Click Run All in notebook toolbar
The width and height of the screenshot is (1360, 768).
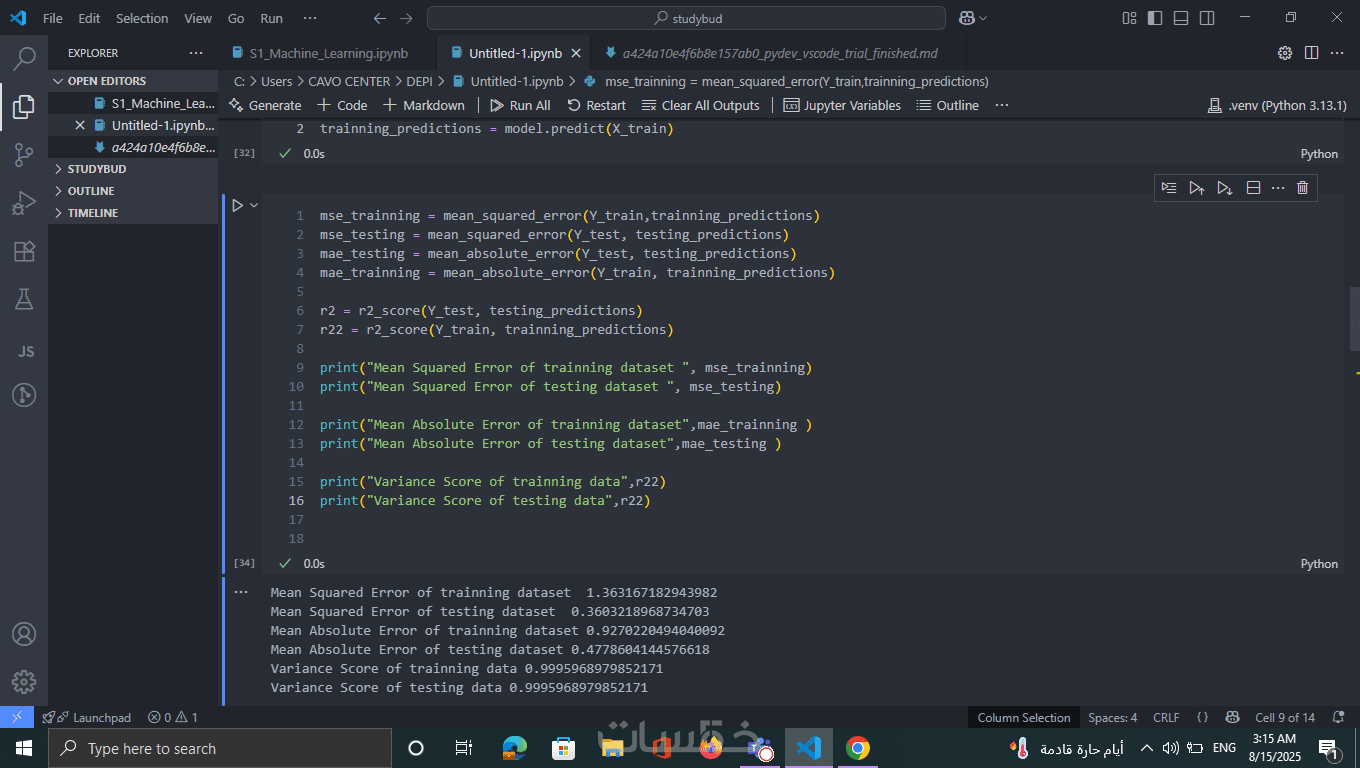(x=520, y=105)
